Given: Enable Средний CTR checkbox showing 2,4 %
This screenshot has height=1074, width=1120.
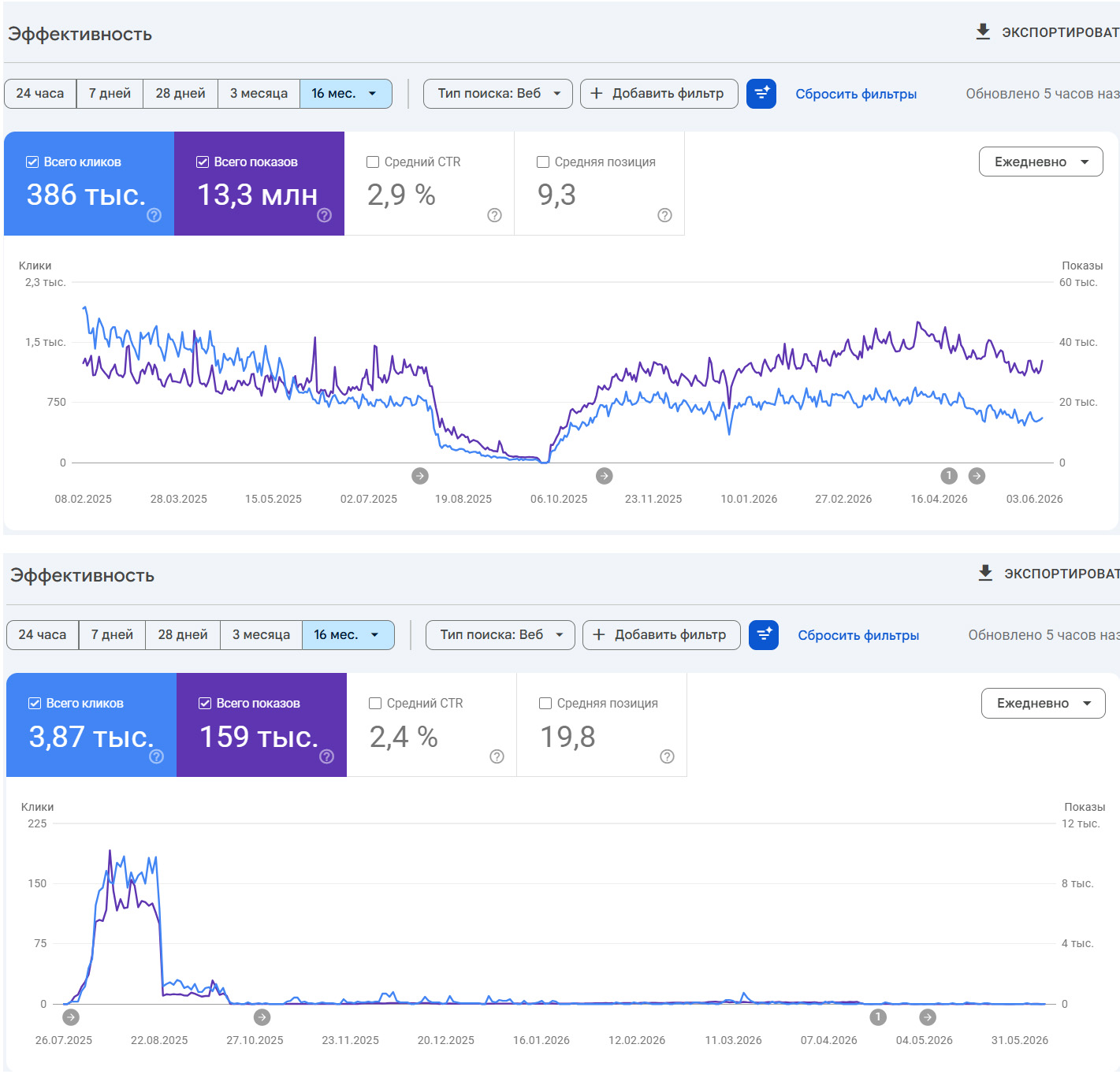Looking at the screenshot, I should (375, 703).
